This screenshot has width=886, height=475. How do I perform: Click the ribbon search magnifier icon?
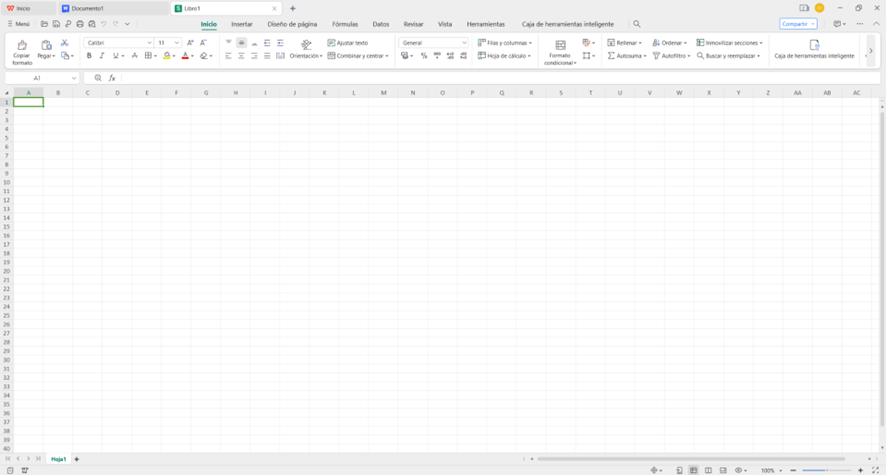(x=637, y=24)
